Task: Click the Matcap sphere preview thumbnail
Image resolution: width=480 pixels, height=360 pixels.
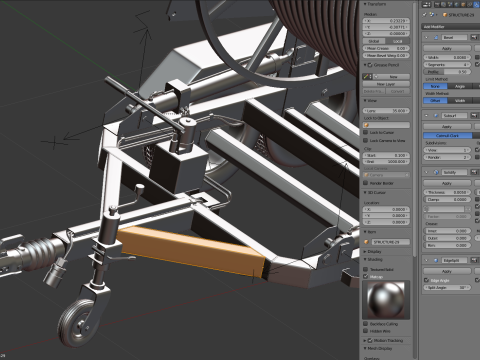Action: 386,300
